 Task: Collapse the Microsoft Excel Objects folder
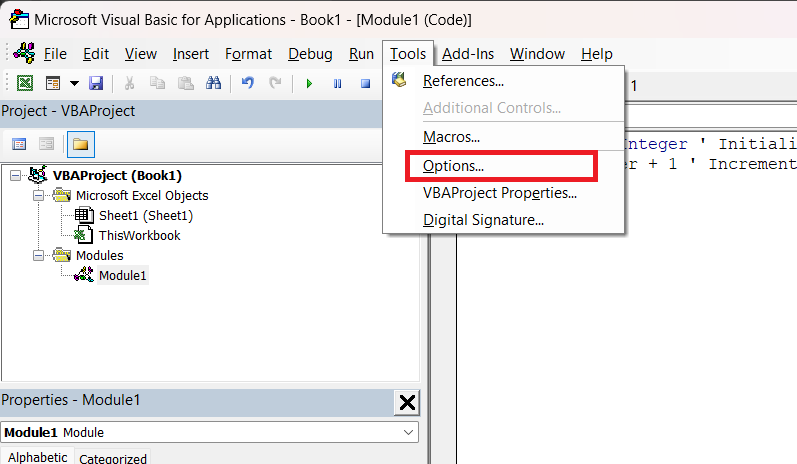pos(39,196)
